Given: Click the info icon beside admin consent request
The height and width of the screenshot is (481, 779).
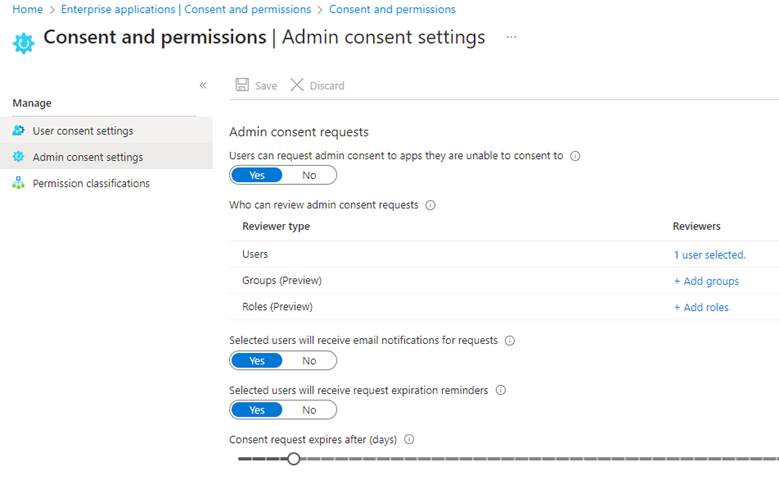Looking at the screenshot, I should [575, 156].
